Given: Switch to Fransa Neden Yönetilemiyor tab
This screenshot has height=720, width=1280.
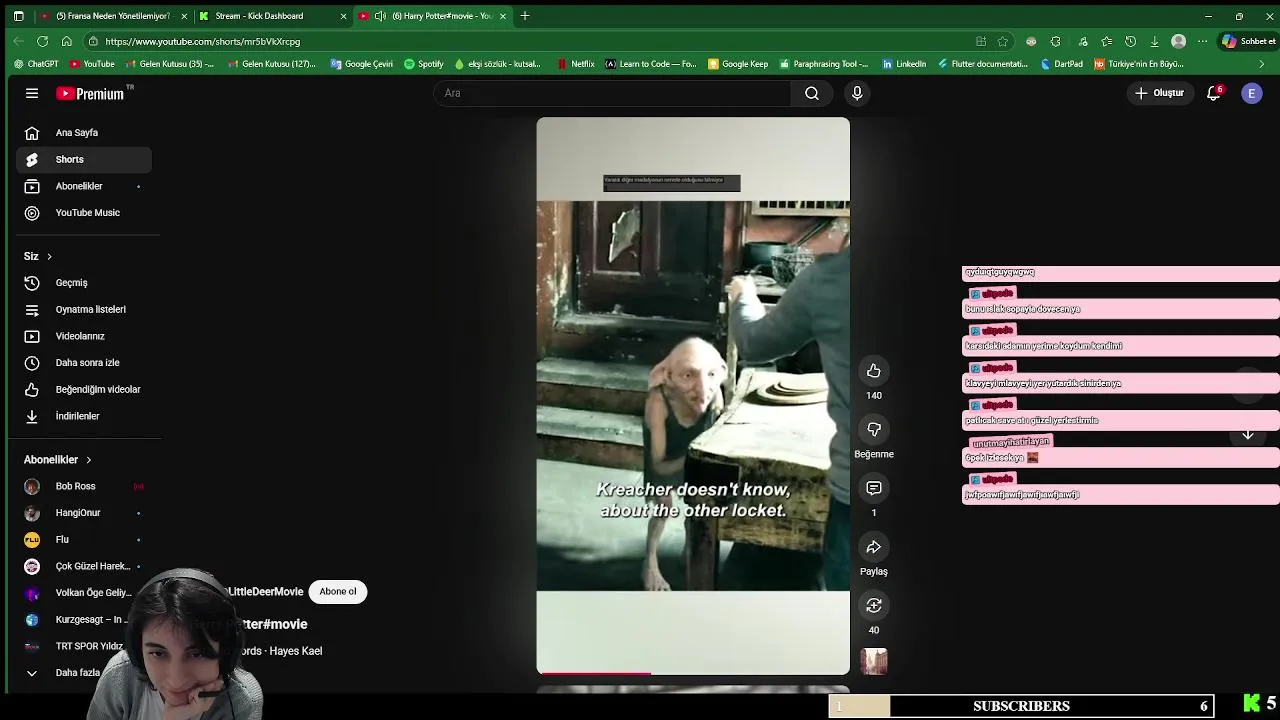Looking at the screenshot, I should (x=112, y=16).
